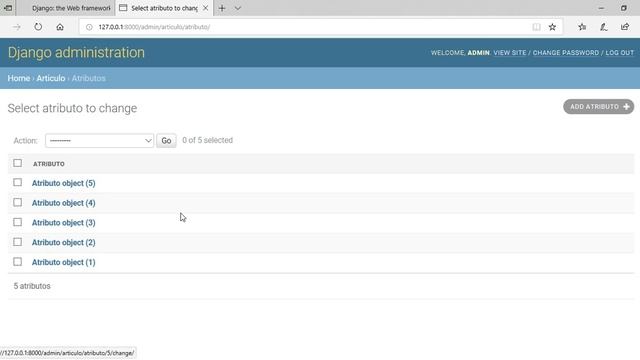Close the Select atributo tab
The width and height of the screenshot is (640, 360).
coord(206,8)
